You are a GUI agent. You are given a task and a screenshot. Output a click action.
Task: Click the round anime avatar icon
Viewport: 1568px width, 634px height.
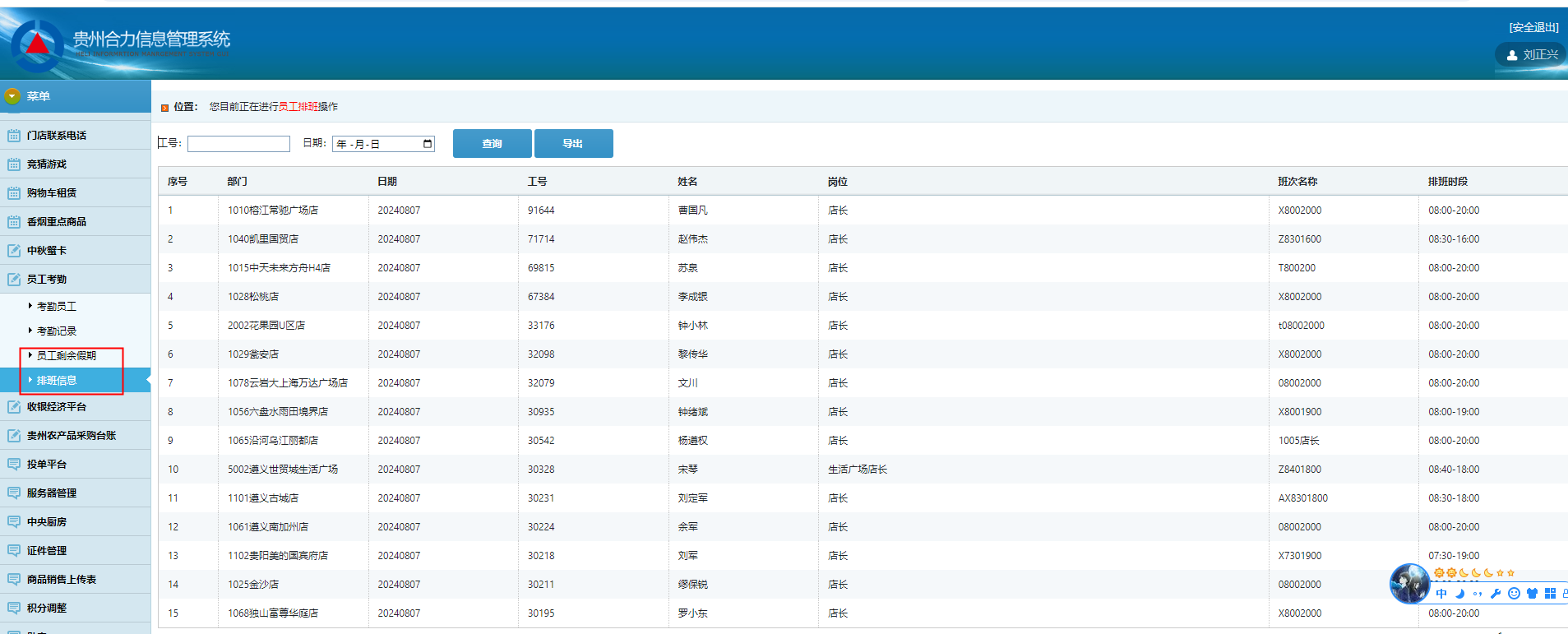click(x=1409, y=584)
